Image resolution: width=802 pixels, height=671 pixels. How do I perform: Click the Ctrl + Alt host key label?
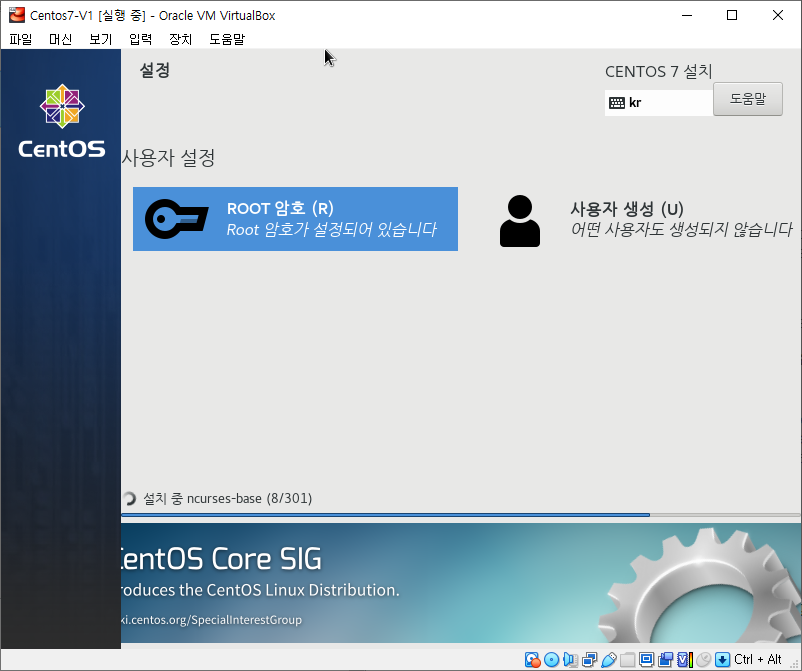[758, 659]
